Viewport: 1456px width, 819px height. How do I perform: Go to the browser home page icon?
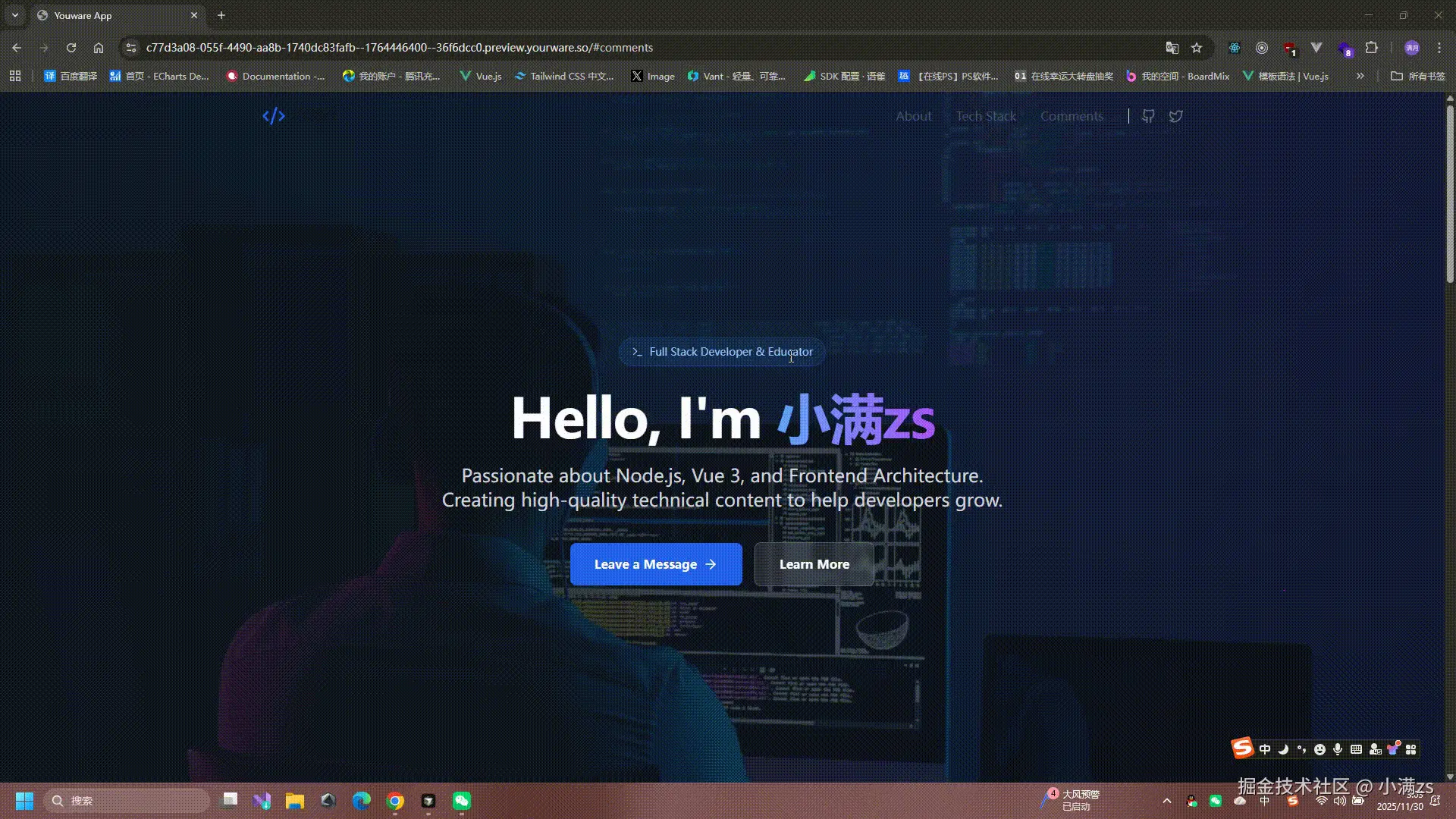coord(99,48)
